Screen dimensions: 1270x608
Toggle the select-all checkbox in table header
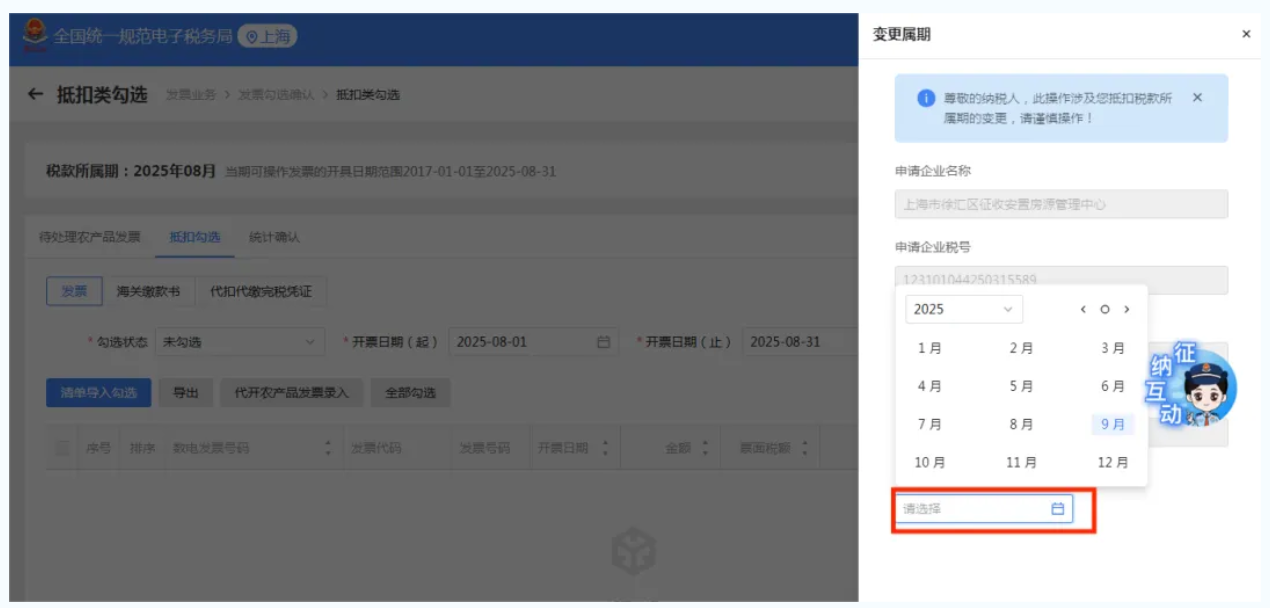(x=62, y=449)
